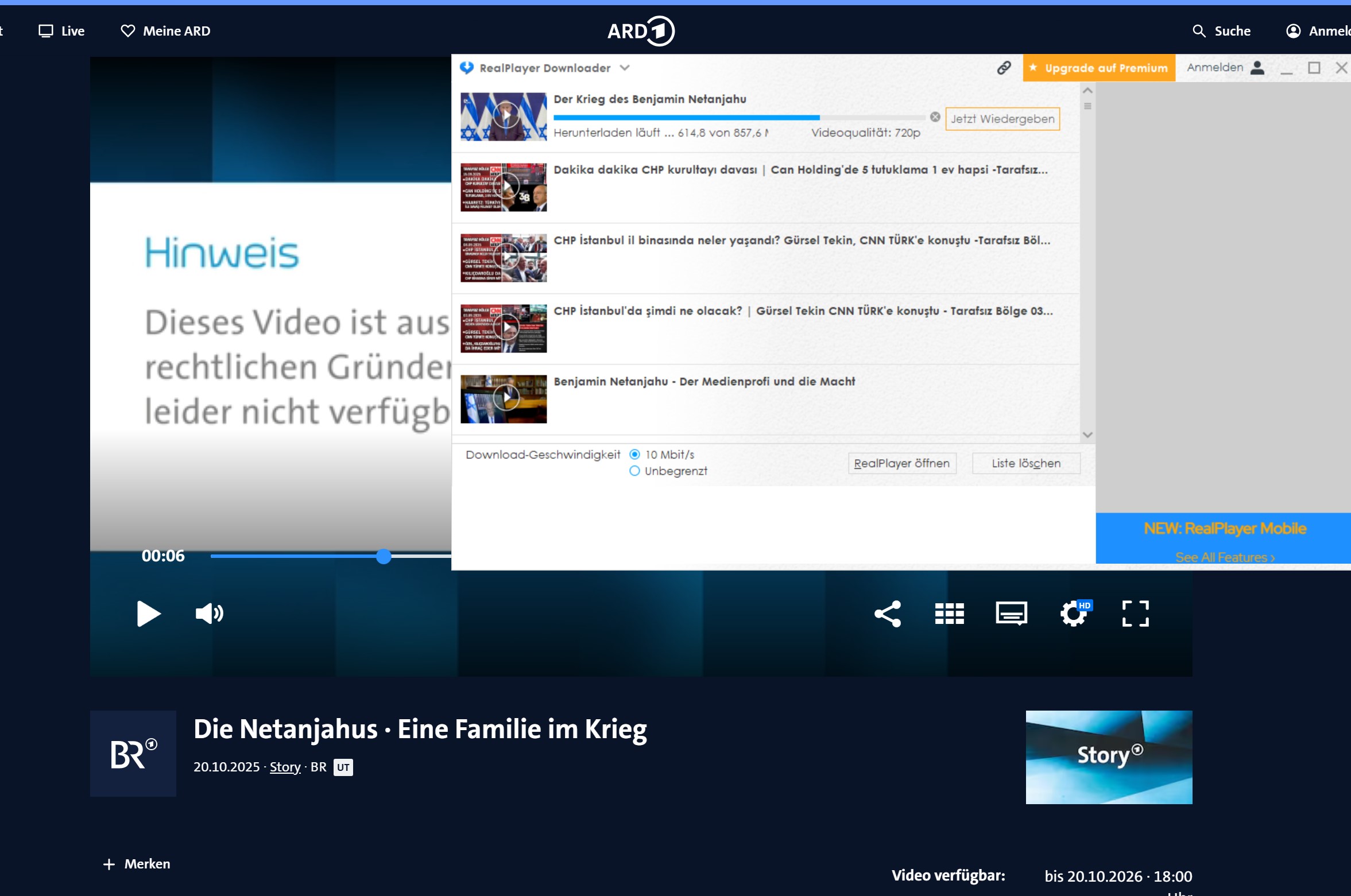Open the Live menu item
The height and width of the screenshot is (896, 1351).
pos(62,31)
